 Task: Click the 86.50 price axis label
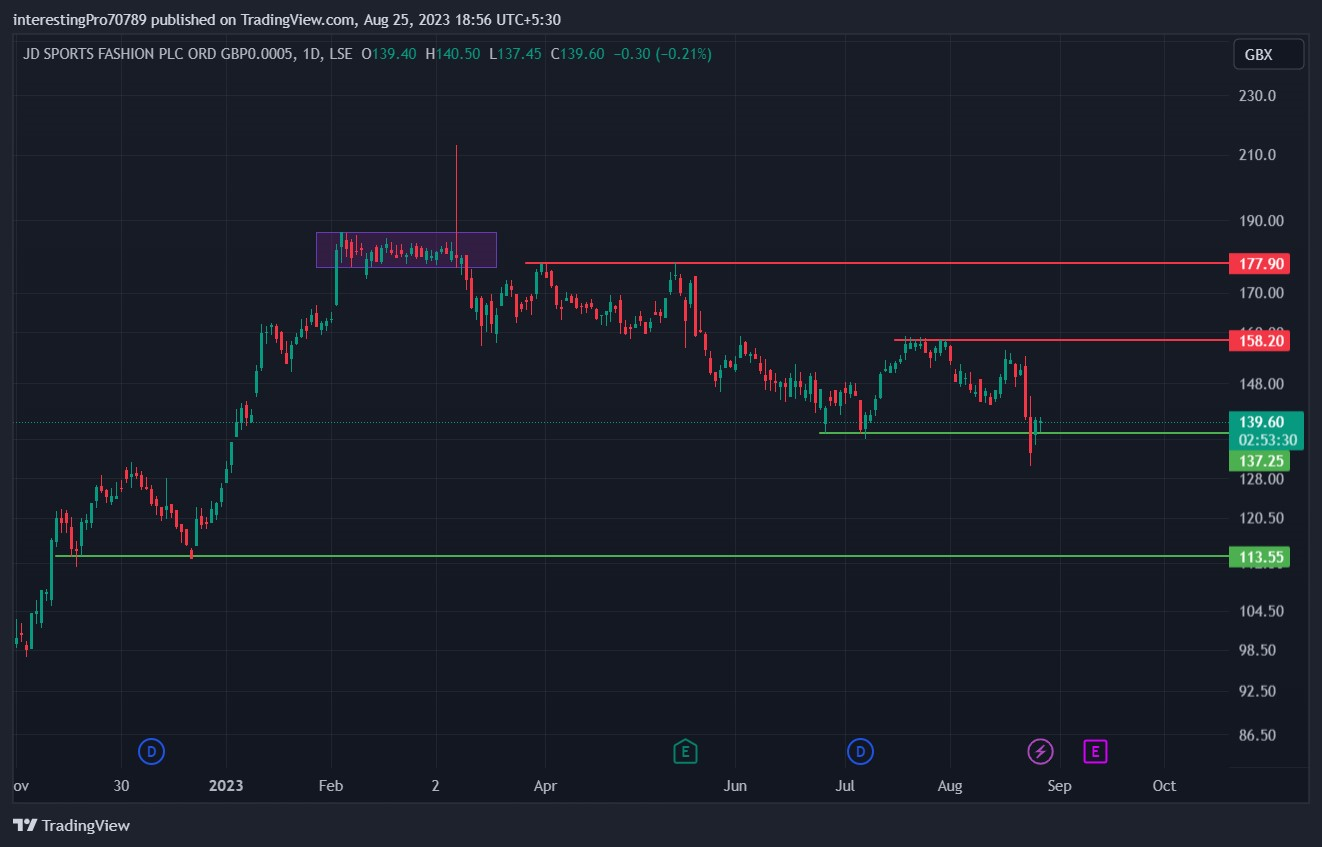click(1258, 735)
